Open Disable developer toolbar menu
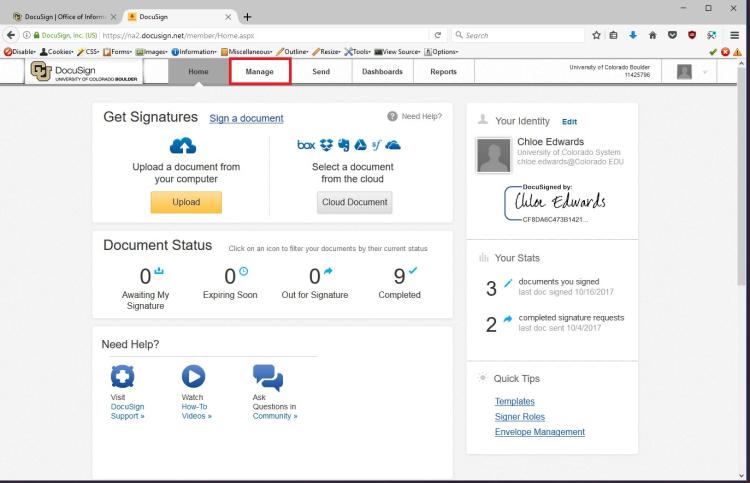 coord(20,52)
